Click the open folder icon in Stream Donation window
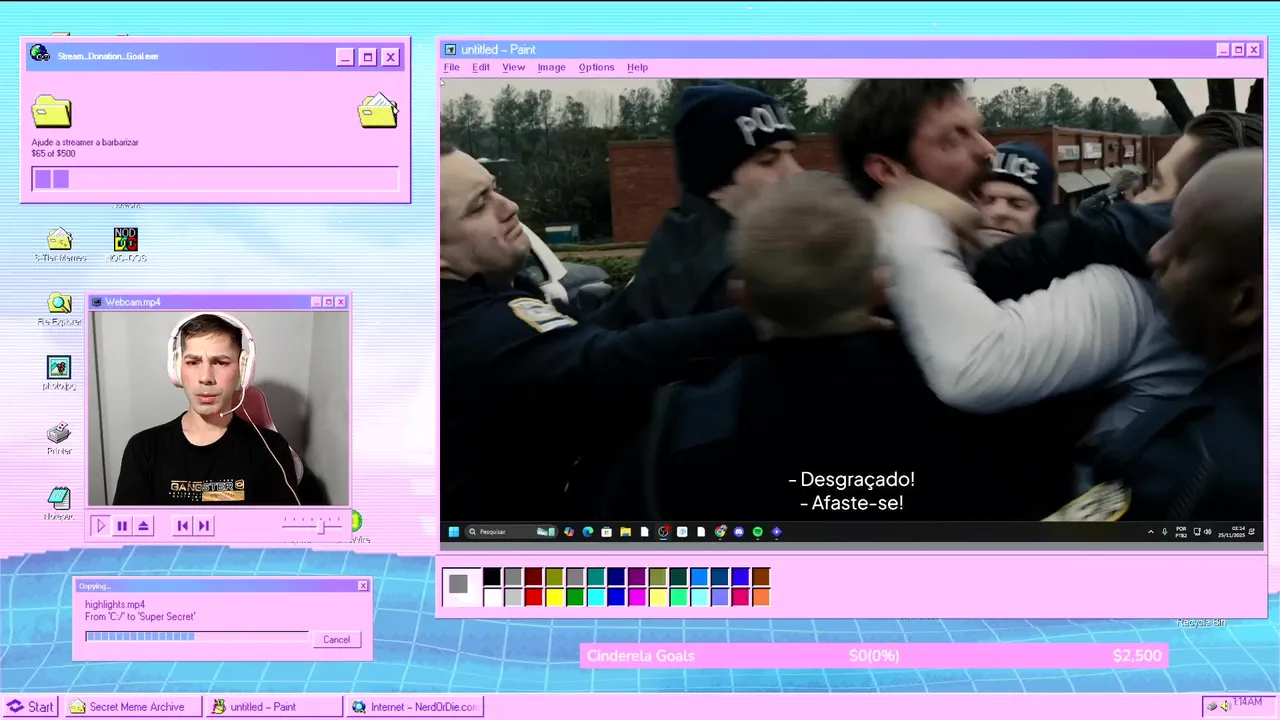Viewport: 1280px width, 720px height. coord(378,110)
